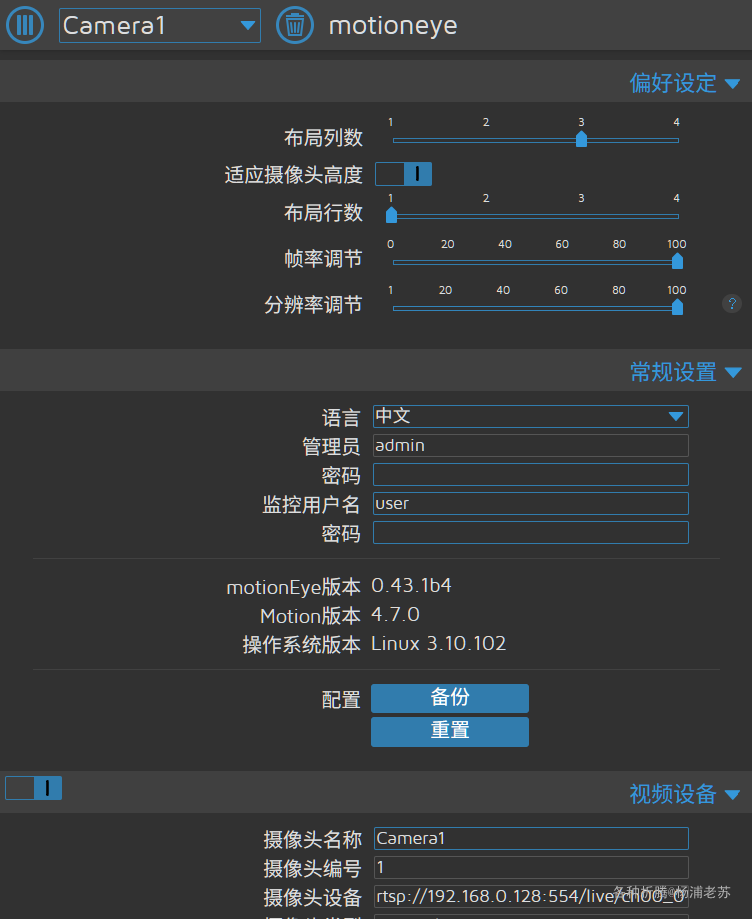Collapse the 常规设置 section
This screenshot has height=919, width=752.
685,372
